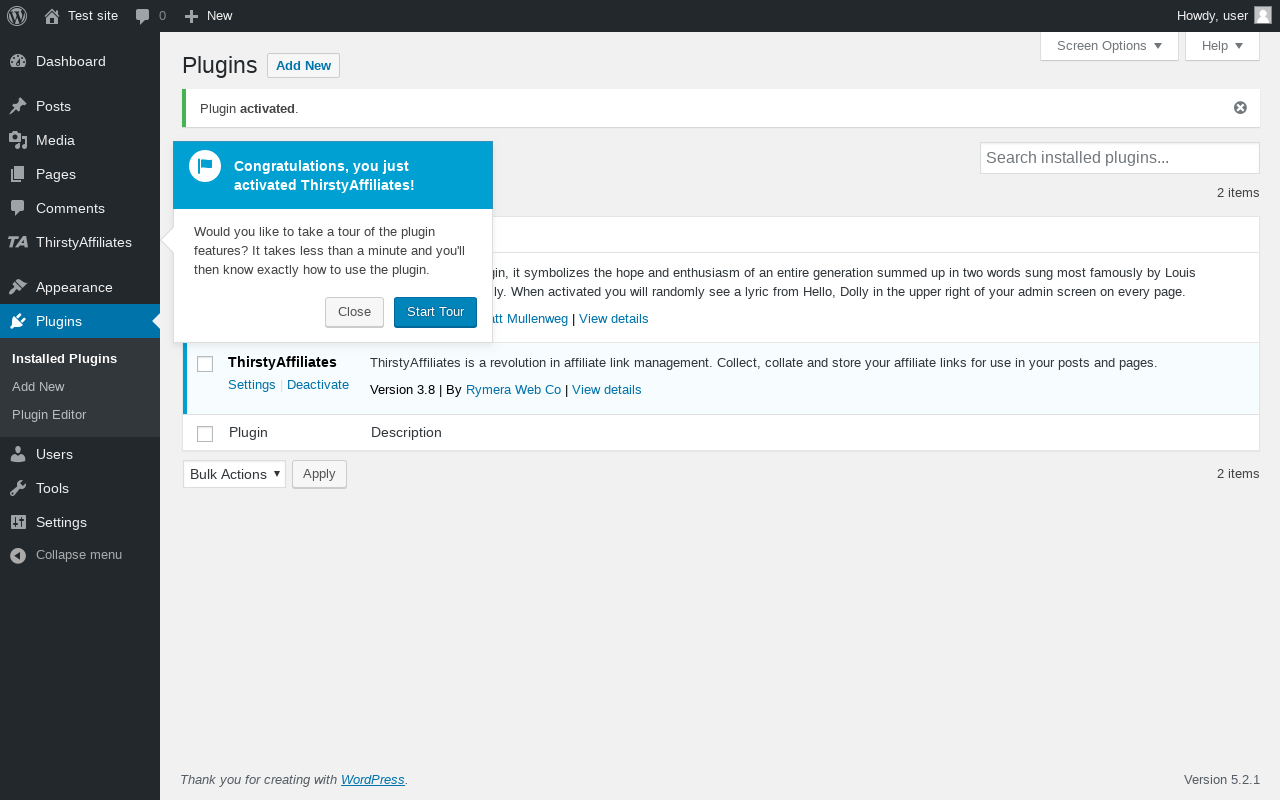Click the ThirstyAffiliates TA logo icon
The height and width of the screenshot is (800, 1280).
pyautogui.click(x=18, y=242)
